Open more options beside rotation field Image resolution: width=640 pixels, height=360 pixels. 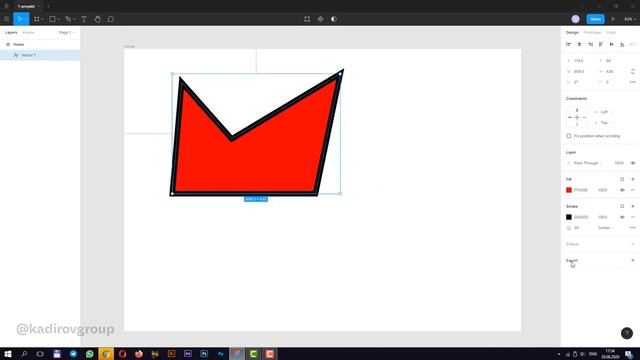click(633, 82)
